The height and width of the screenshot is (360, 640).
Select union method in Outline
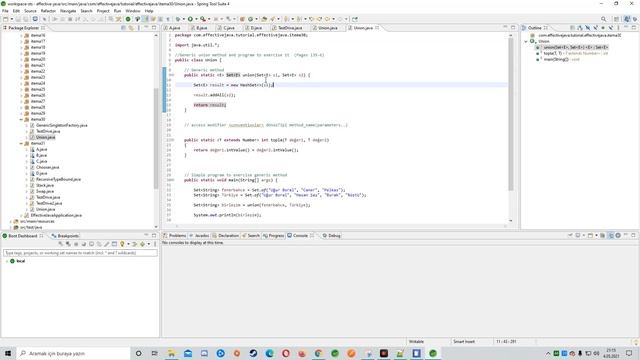pyautogui.click(x=572, y=47)
